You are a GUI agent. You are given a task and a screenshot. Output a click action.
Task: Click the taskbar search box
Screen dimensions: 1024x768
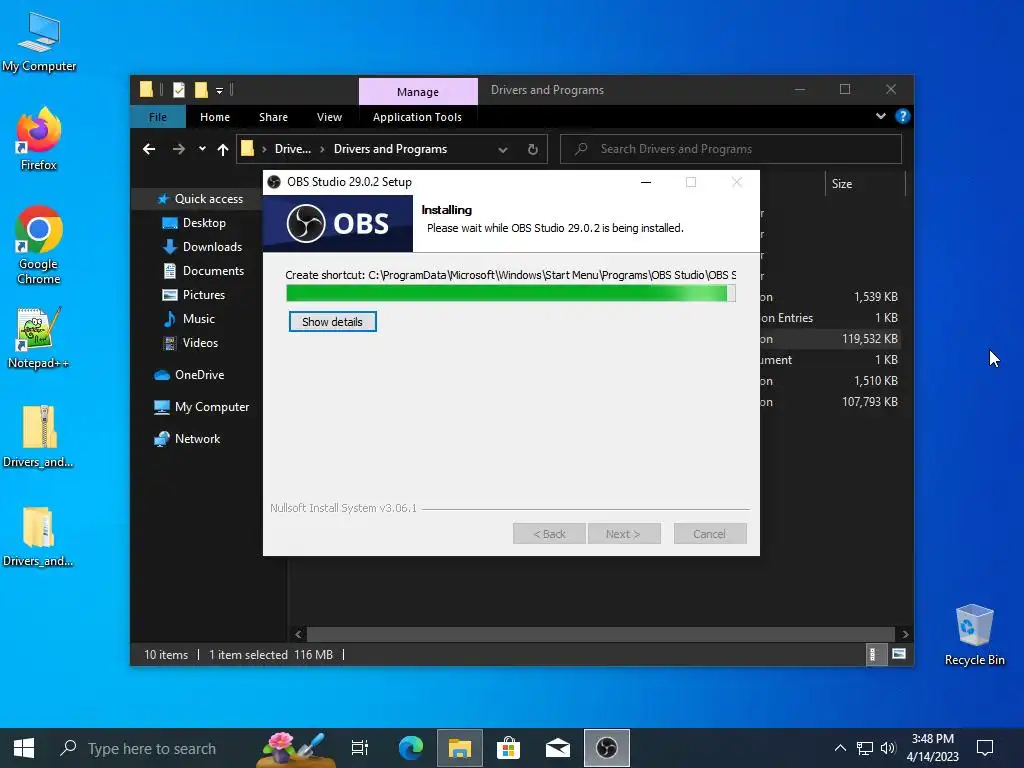pyautogui.click(x=150, y=748)
